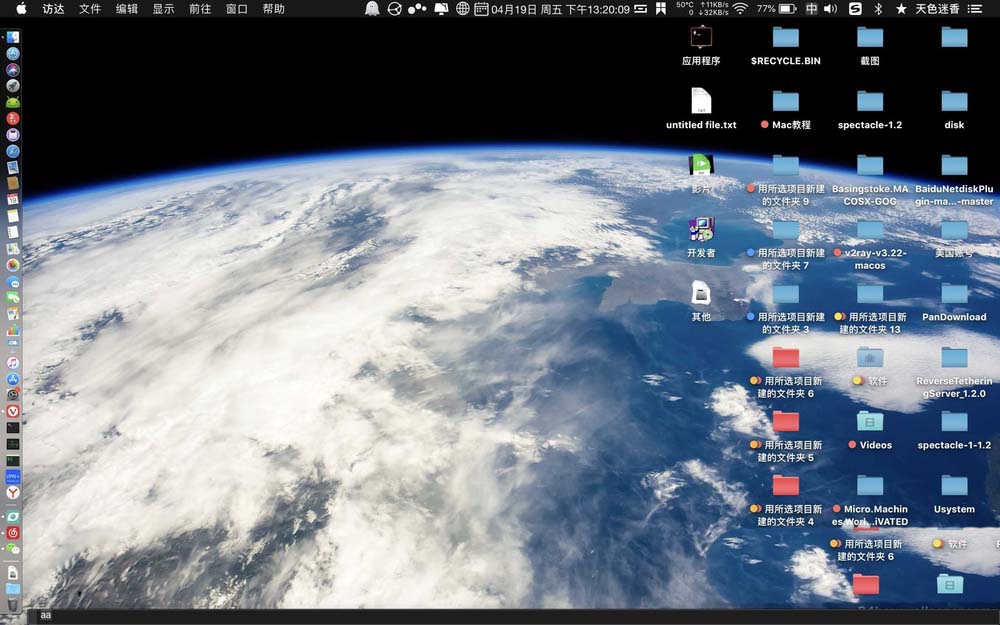1000x625 pixels.
Task: Click the volume speaker in the menu bar
Action: point(831,9)
